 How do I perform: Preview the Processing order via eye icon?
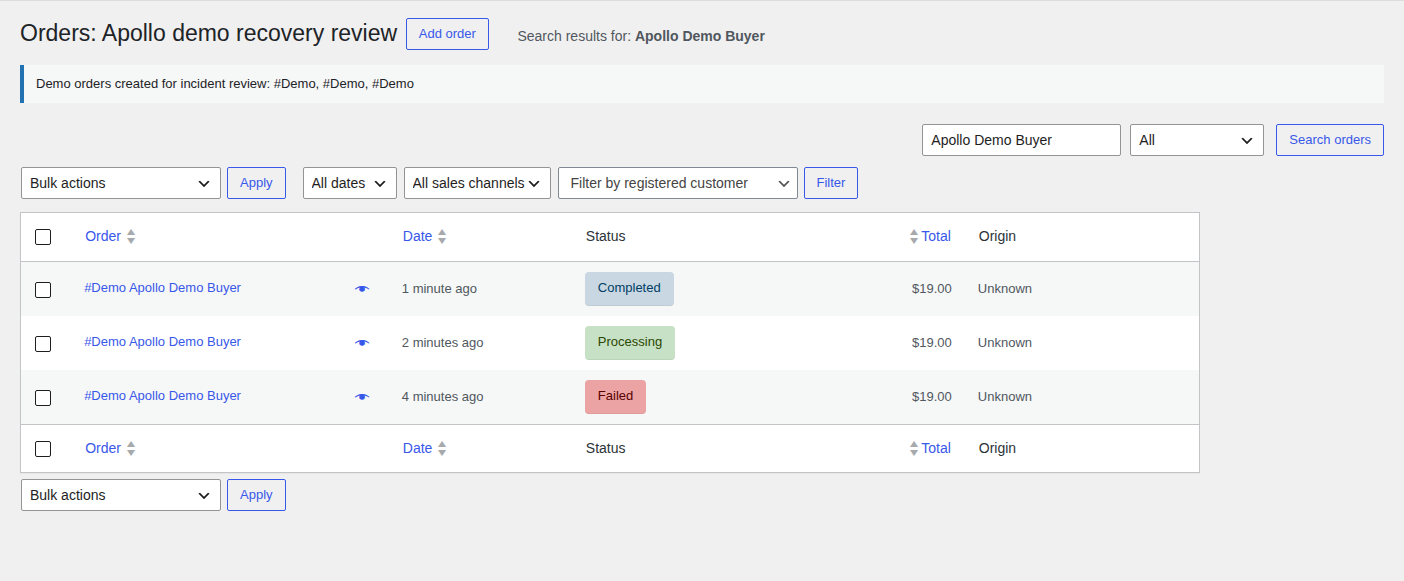click(x=362, y=343)
